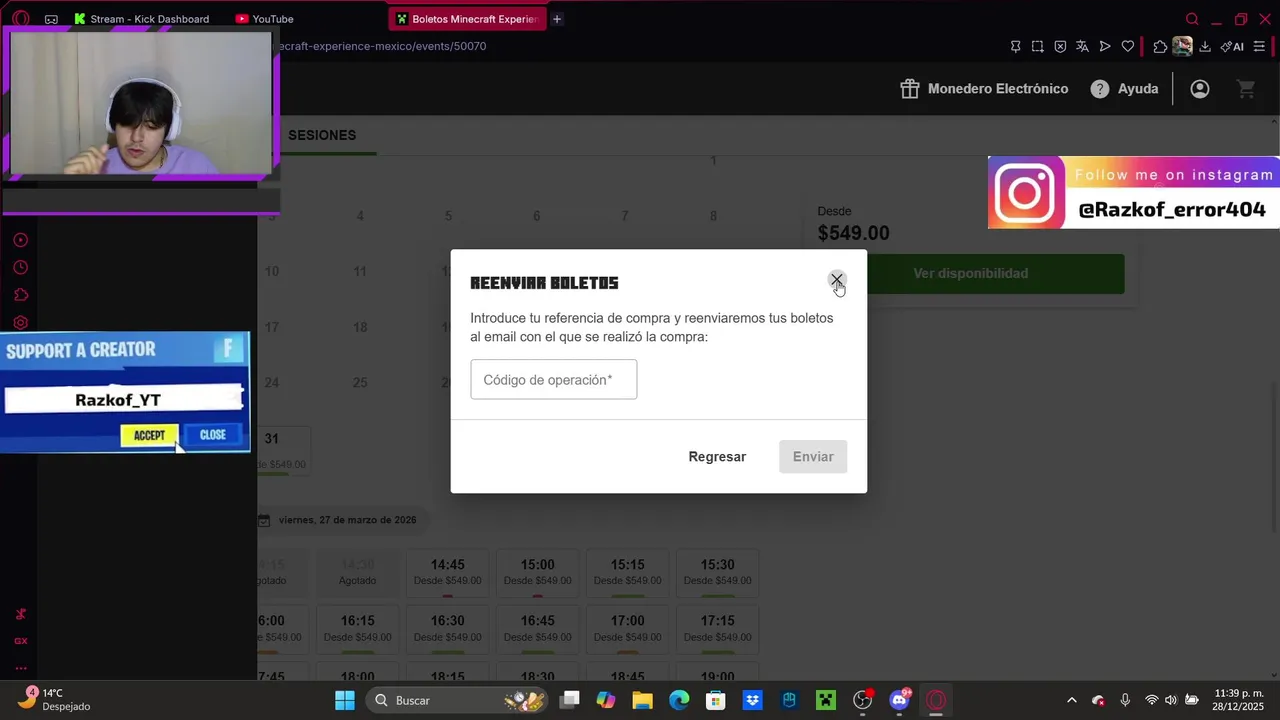Open the Ayuda help link
Screen dimensions: 1280x720
[1124, 89]
